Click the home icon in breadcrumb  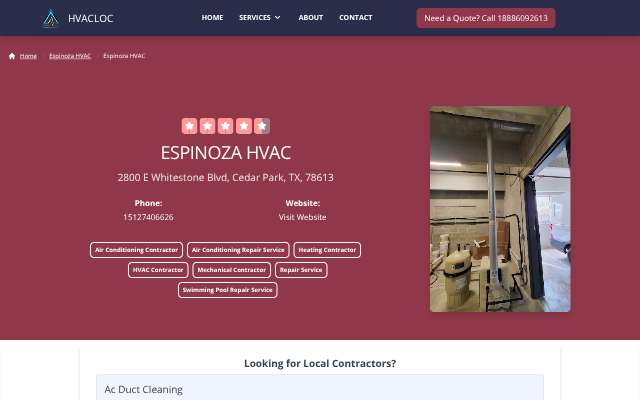(x=12, y=56)
